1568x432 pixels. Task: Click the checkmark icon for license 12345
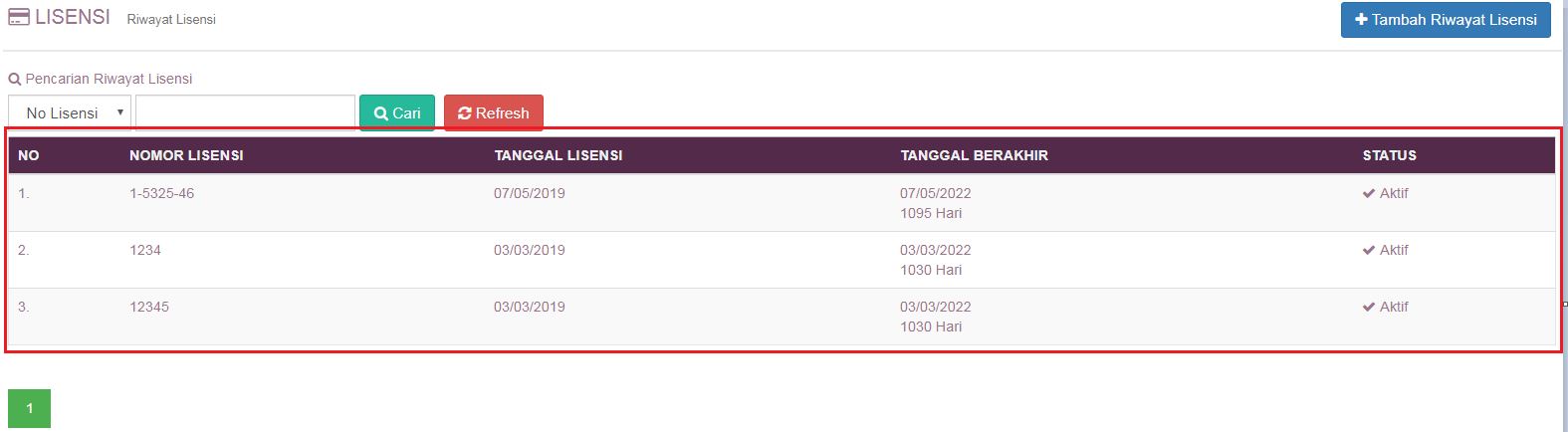tap(1369, 308)
